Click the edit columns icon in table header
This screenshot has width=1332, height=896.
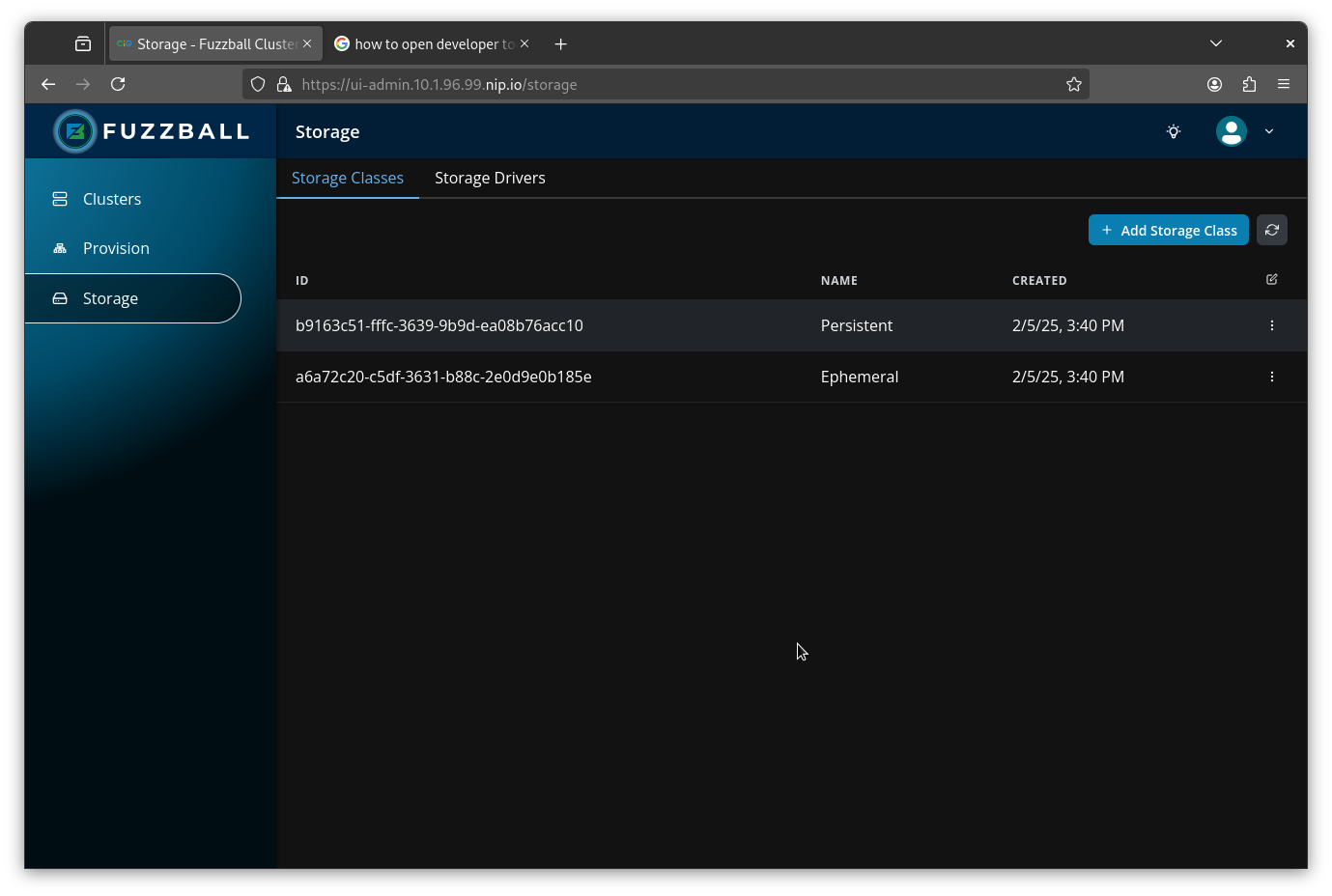click(1272, 279)
